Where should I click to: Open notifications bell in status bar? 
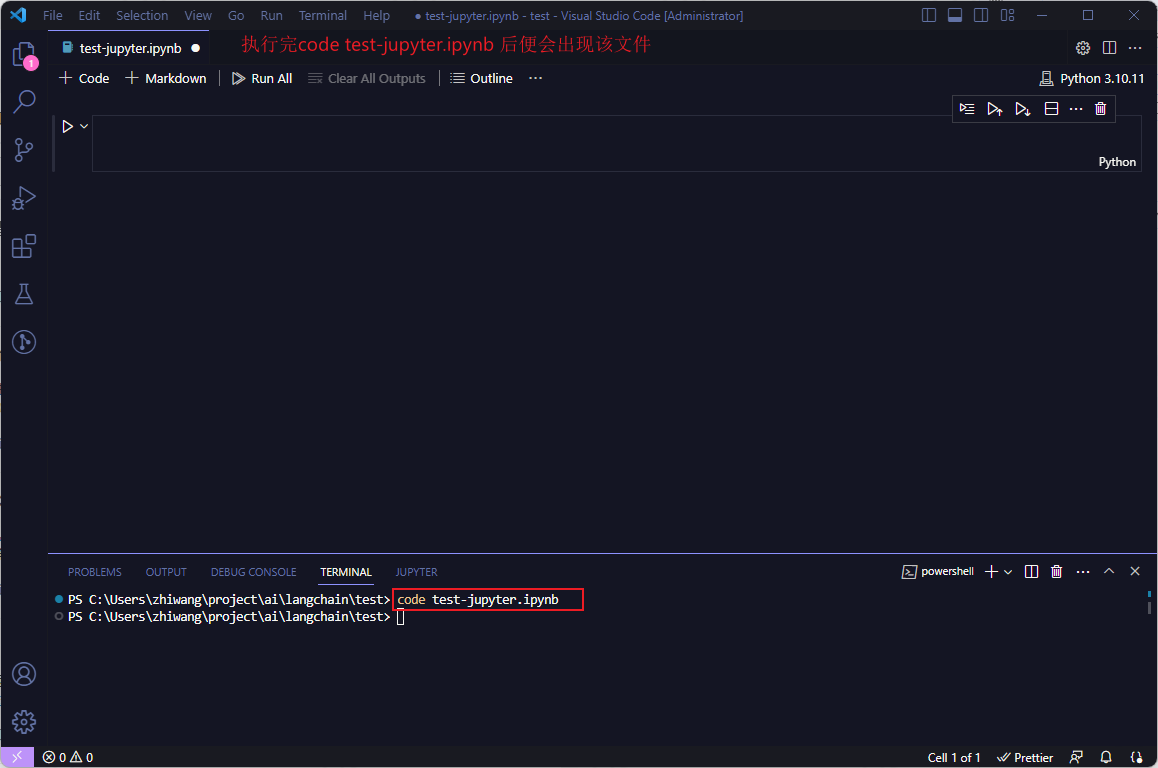click(x=1106, y=757)
